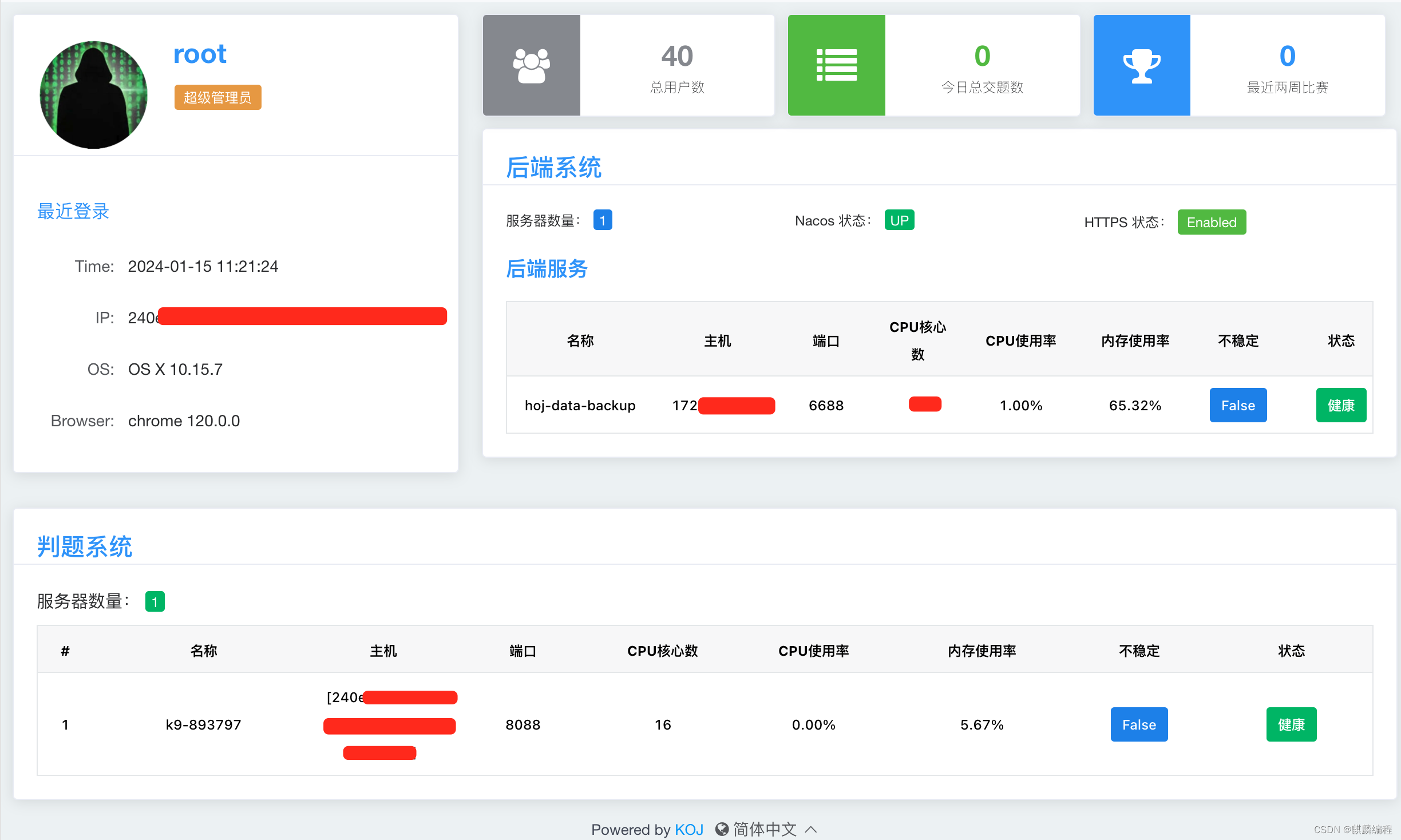Expand the 简体中文 language dropdown
The image size is (1401, 840).
point(765,829)
